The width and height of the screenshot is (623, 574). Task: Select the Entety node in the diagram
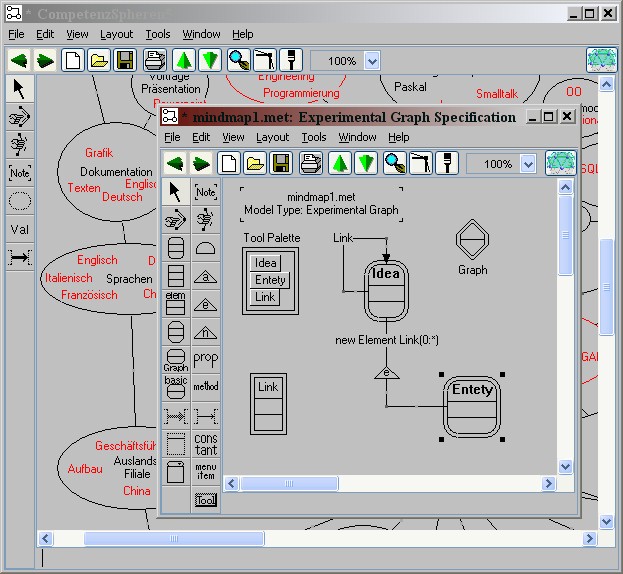[x=472, y=407]
